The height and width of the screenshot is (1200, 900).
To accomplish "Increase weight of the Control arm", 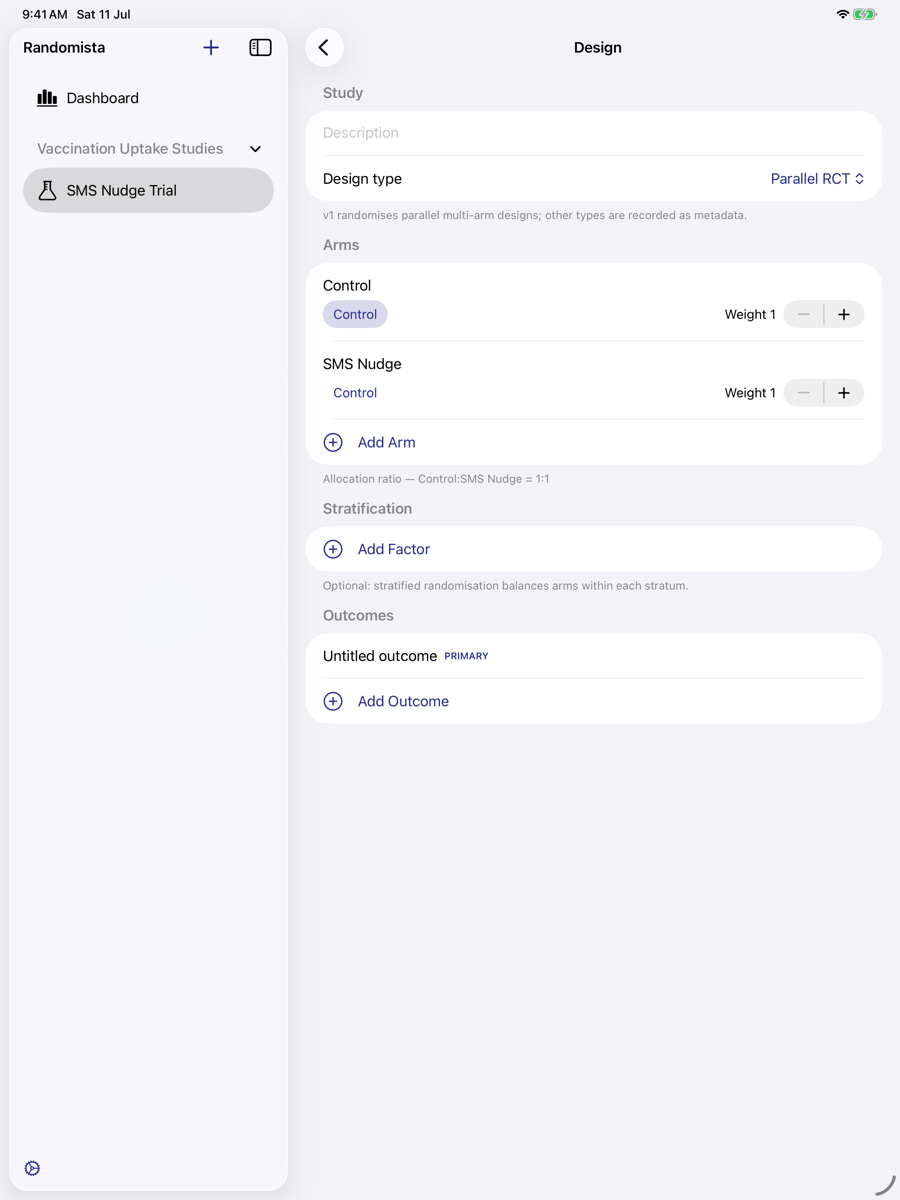I will coord(844,314).
